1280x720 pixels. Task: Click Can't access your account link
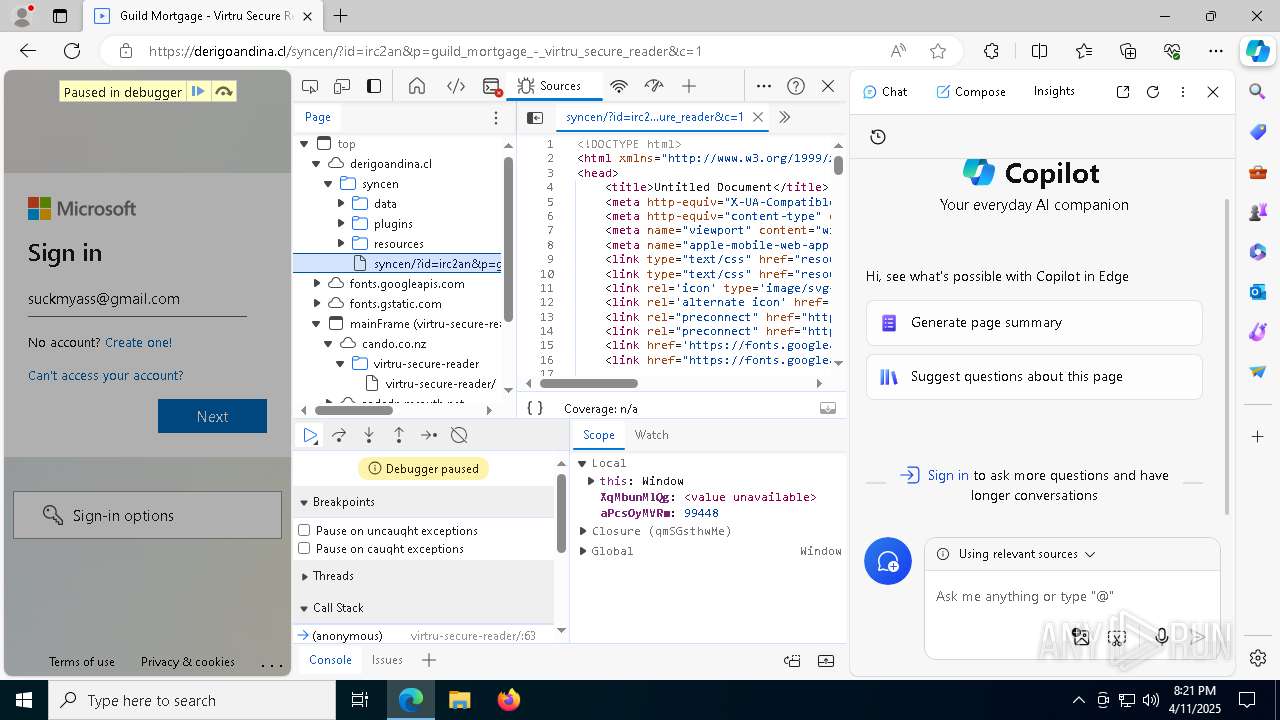pos(106,376)
